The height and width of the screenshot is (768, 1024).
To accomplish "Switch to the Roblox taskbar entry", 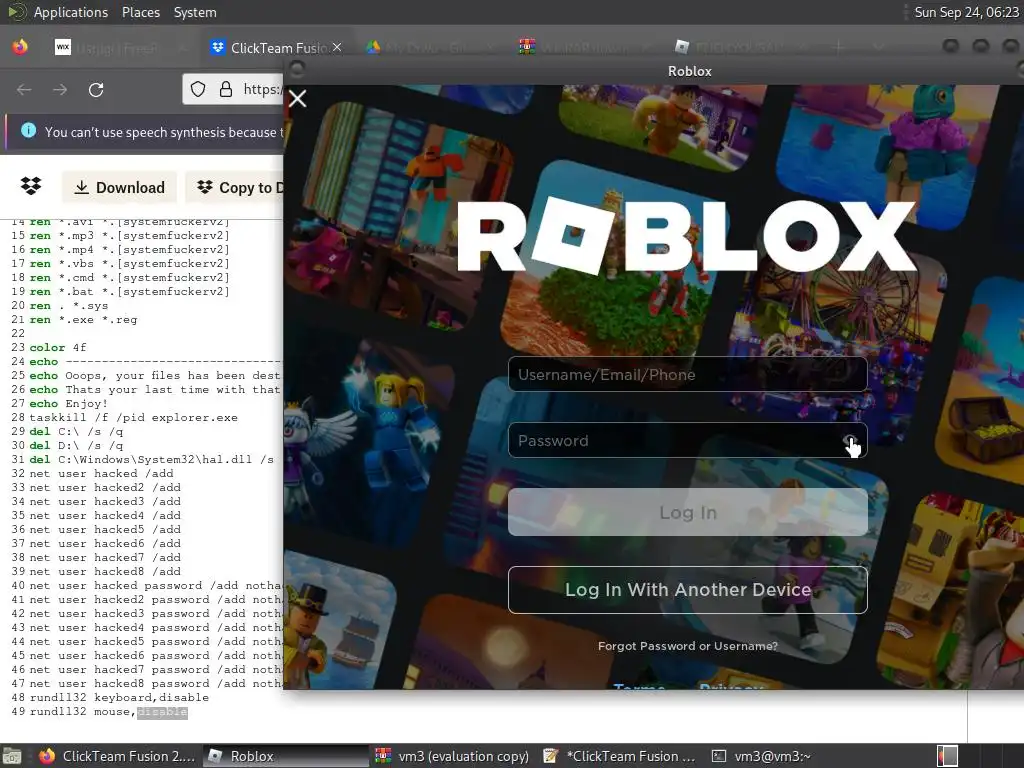I will pos(285,756).
